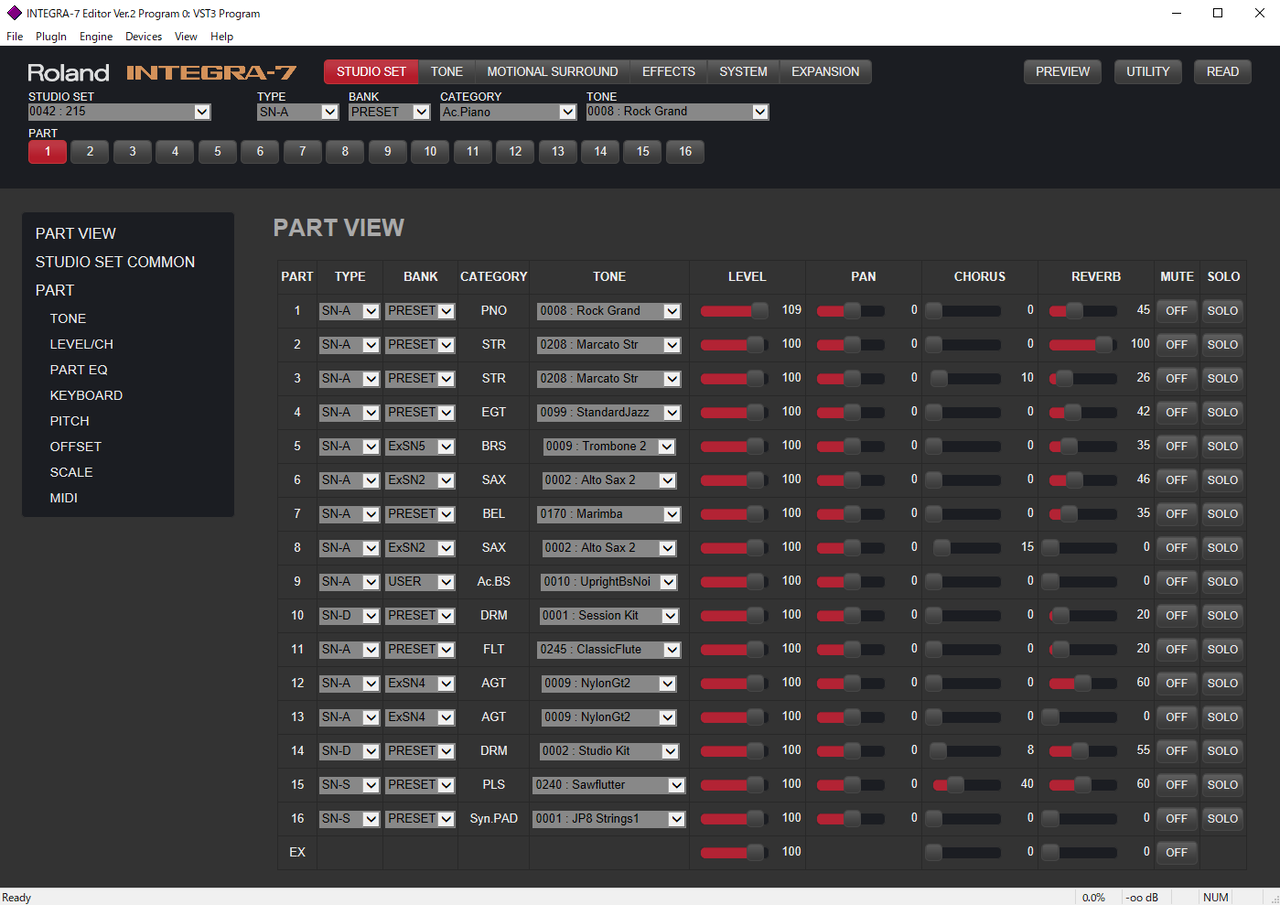This screenshot has width=1280, height=905.
Task: Open the top BANK dropdown set to PRESET
Action: pyautogui.click(x=389, y=112)
